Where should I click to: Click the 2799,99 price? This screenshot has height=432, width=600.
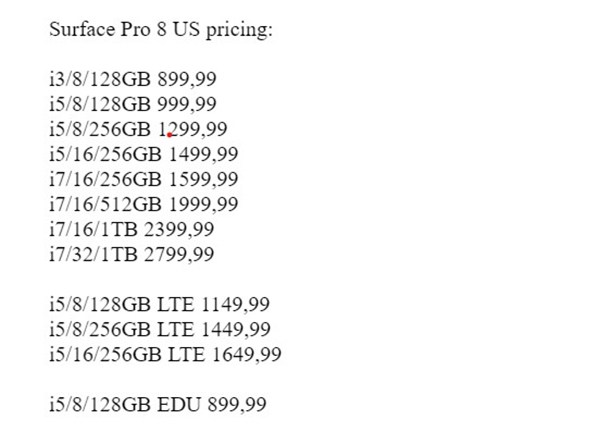pos(179,254)
